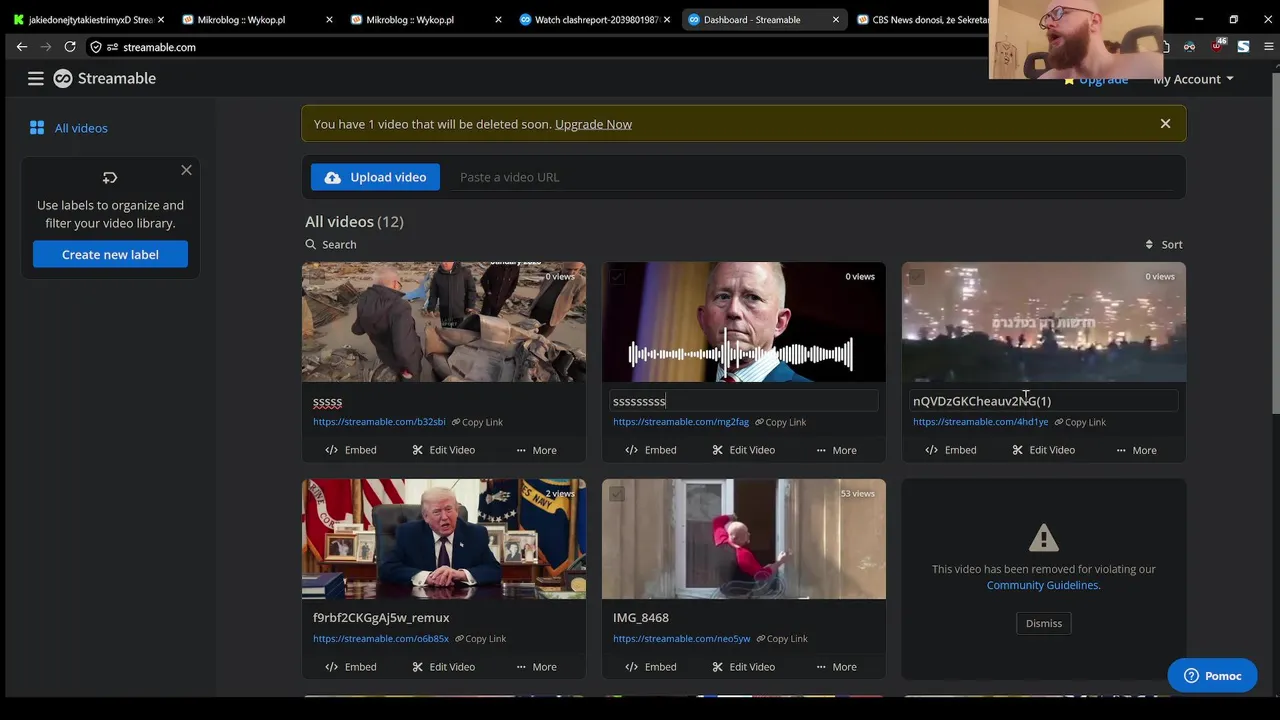The image size is (1280, 720).
Task: Click the Upgrade link in header
Action: pyautogui.click(x=1096, y=79)
